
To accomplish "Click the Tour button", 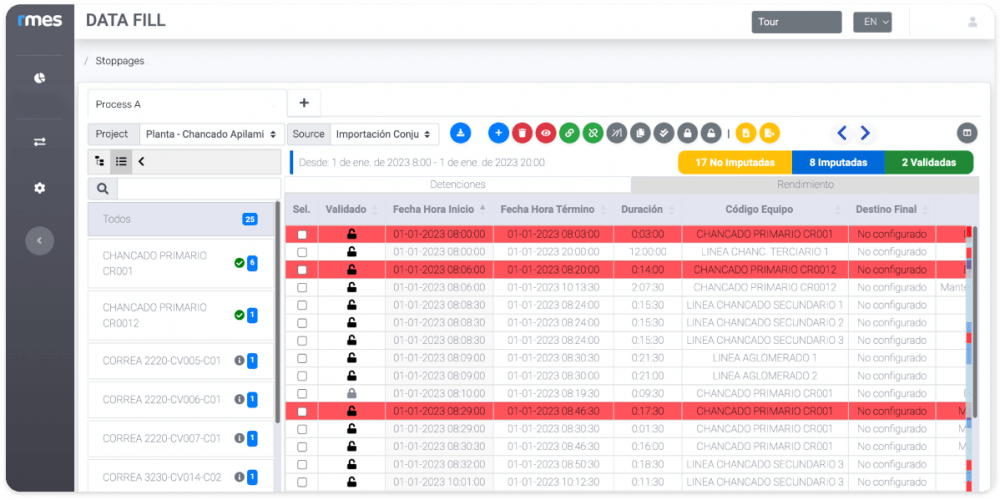I will pyautogui.click(x=797, y=22).
